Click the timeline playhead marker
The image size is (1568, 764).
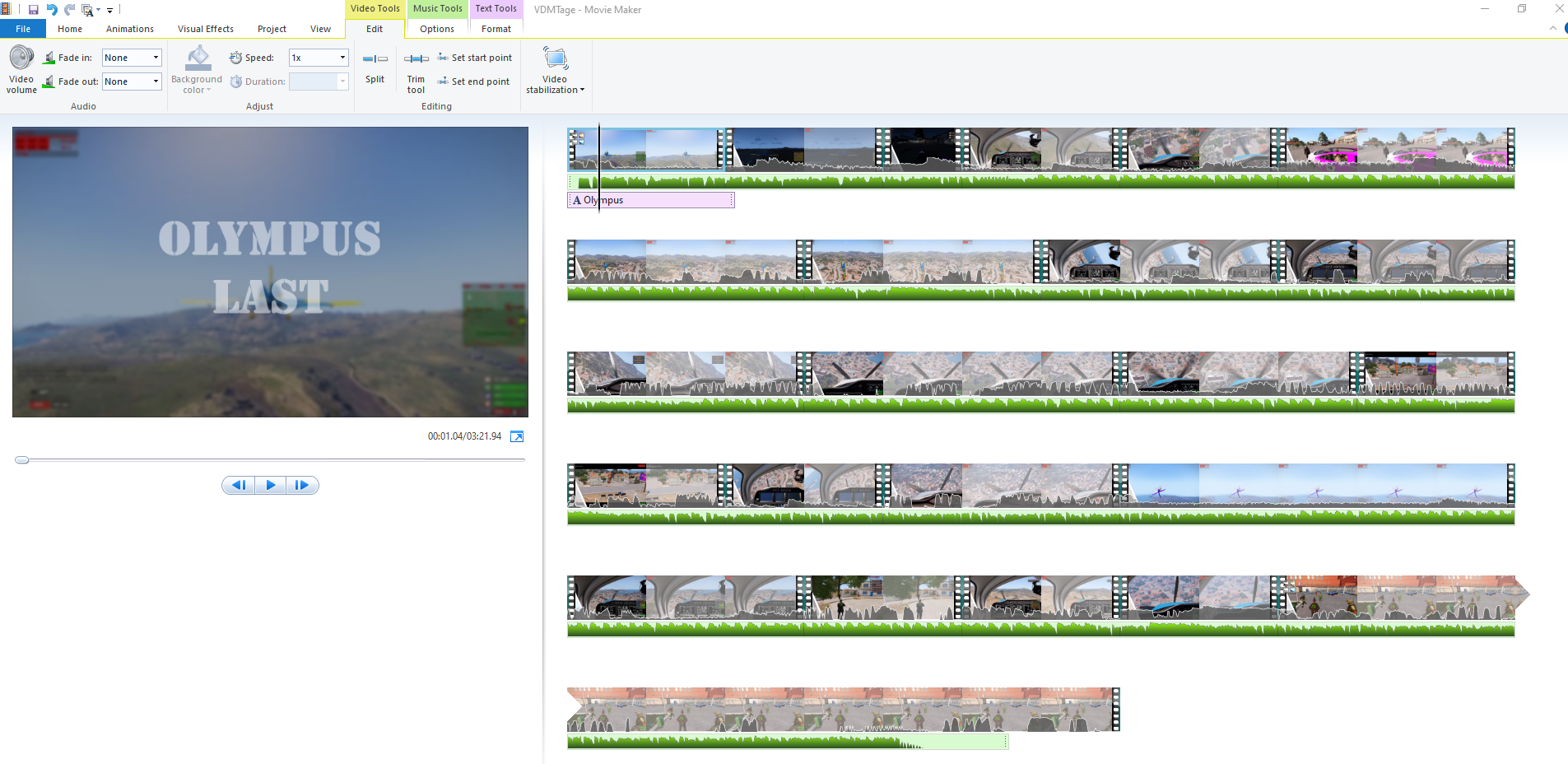(x=599, y=167)
